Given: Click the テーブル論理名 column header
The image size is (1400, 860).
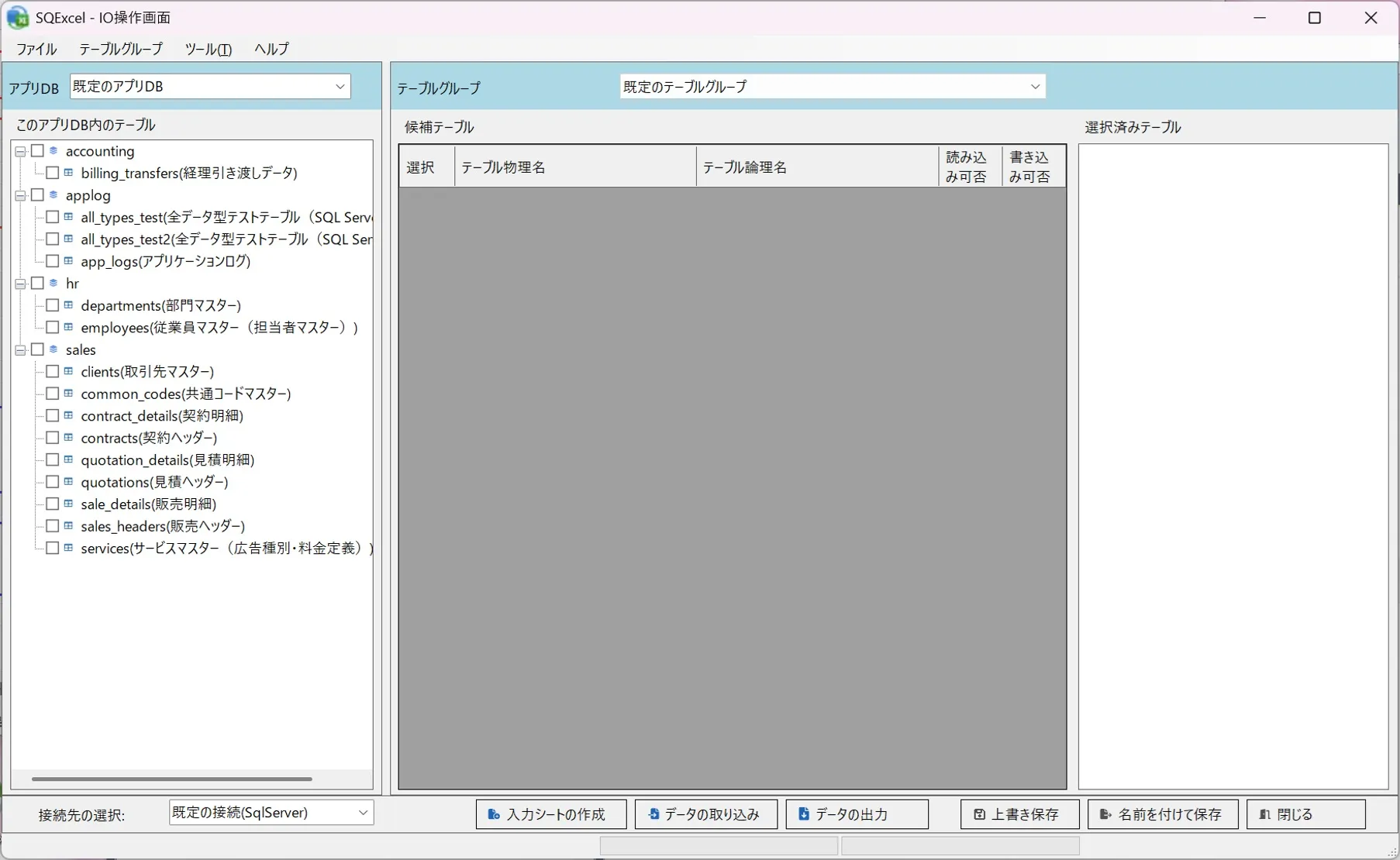Looking at the screenshot, I should 818,167.
